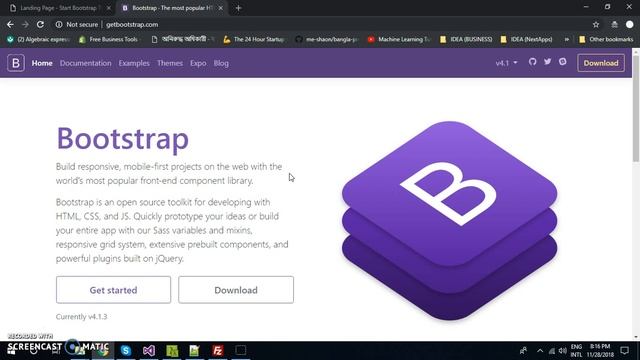Image resolution: width=640 pixels, height=360 pixels.
Task: Open the Chrome profile avatar
Action: click(629, 24)
